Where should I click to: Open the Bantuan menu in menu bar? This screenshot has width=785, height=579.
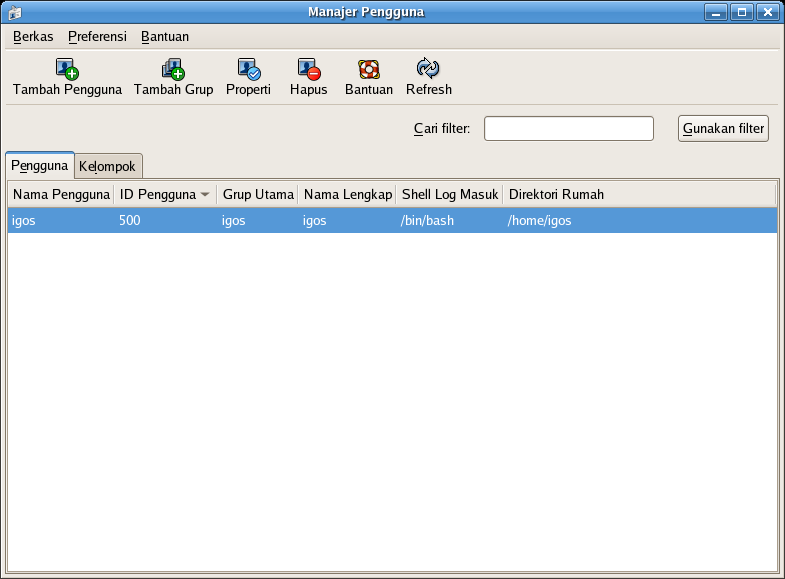(x=165, y=37)
